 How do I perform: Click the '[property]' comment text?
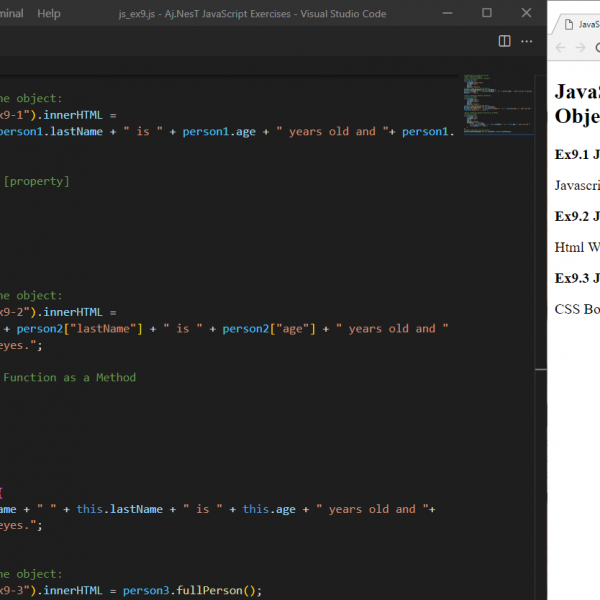point(38,181)
